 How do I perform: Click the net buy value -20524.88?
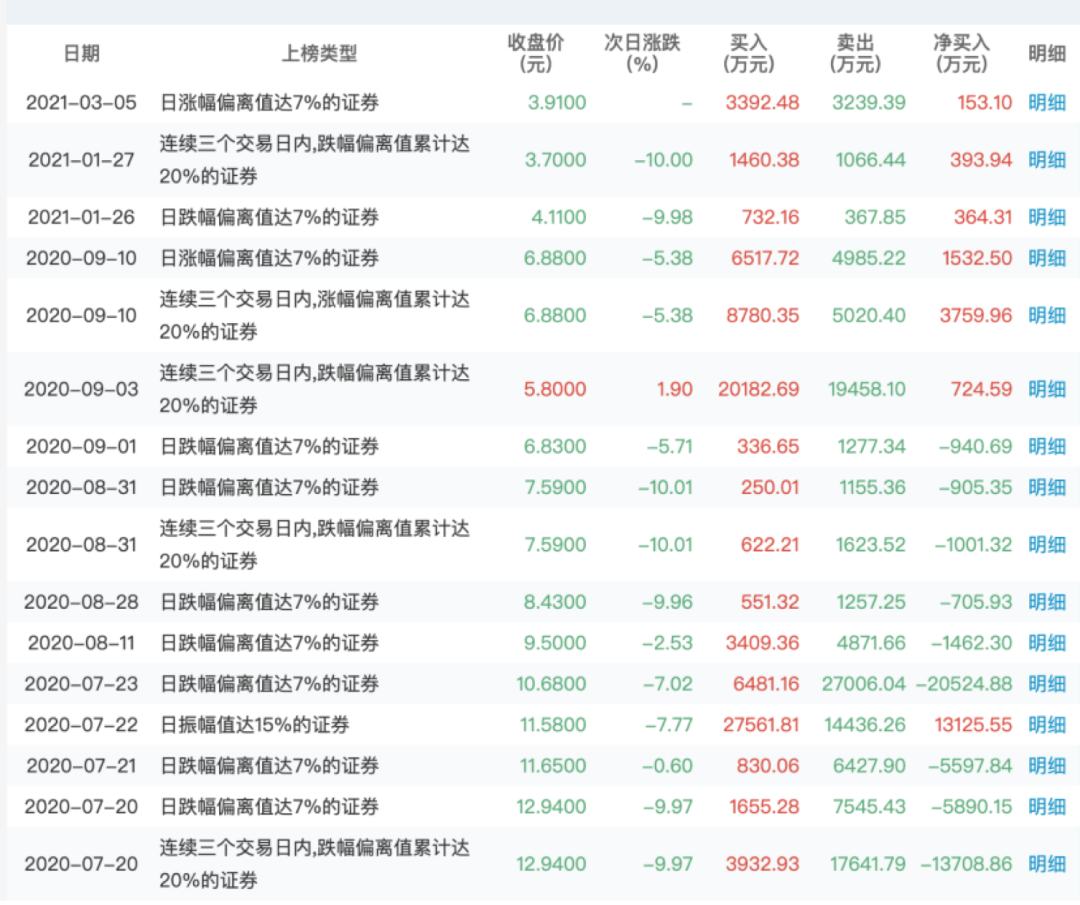click(964, 684)
